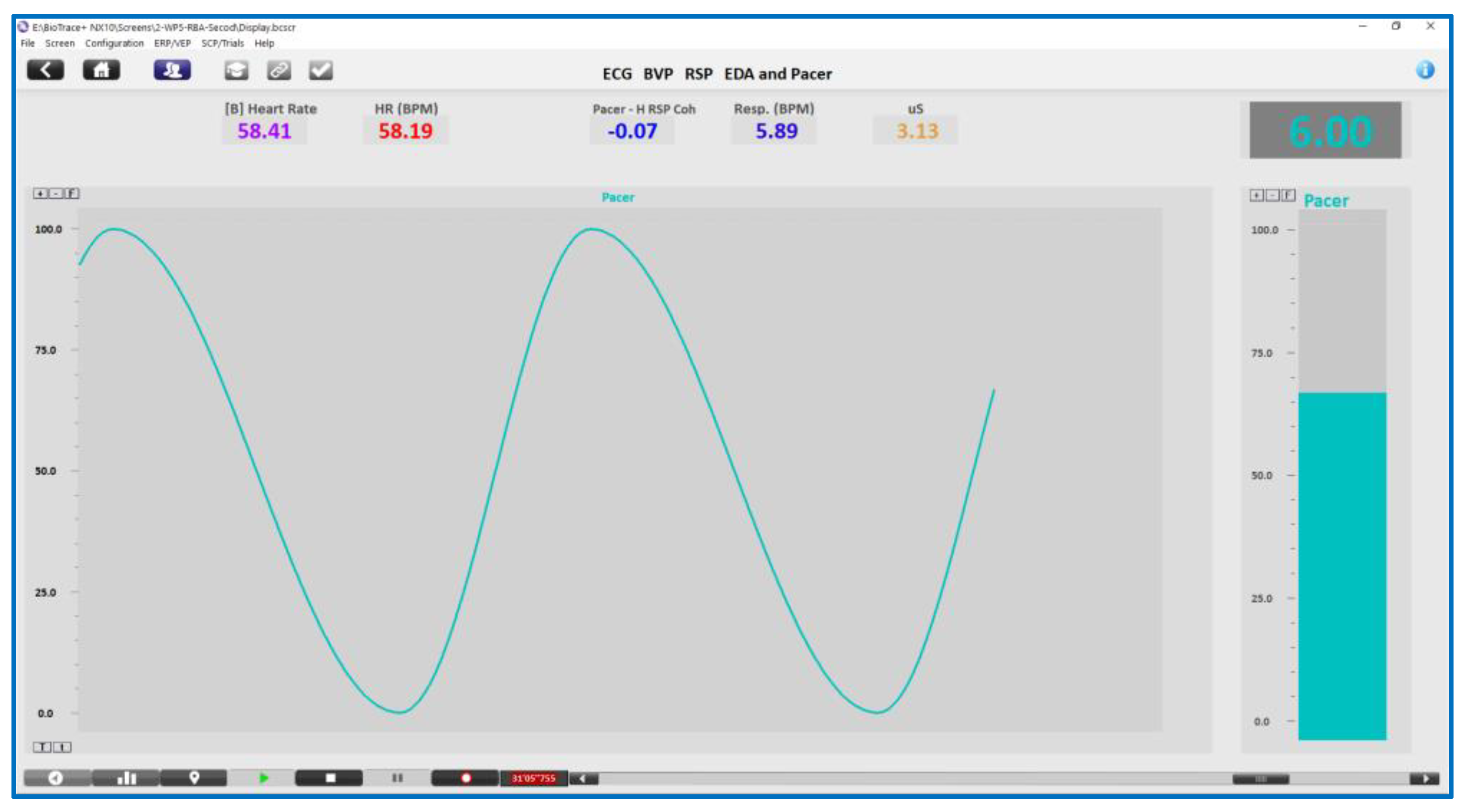Image resolution: width=1465 pixels, height=812 pixels.
Task: Pause the session recording
Action: point(397,777)
